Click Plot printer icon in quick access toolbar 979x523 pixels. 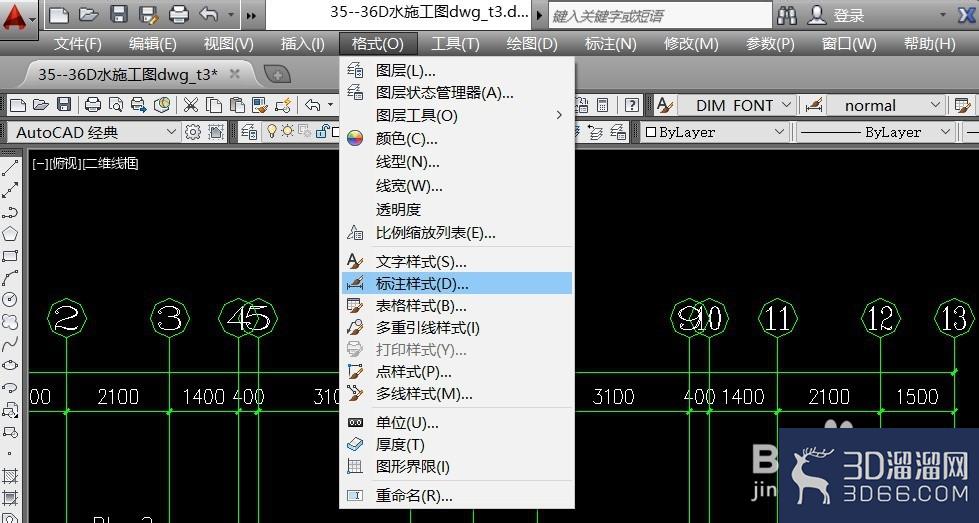pyautogui.click(x=179, y=15)
